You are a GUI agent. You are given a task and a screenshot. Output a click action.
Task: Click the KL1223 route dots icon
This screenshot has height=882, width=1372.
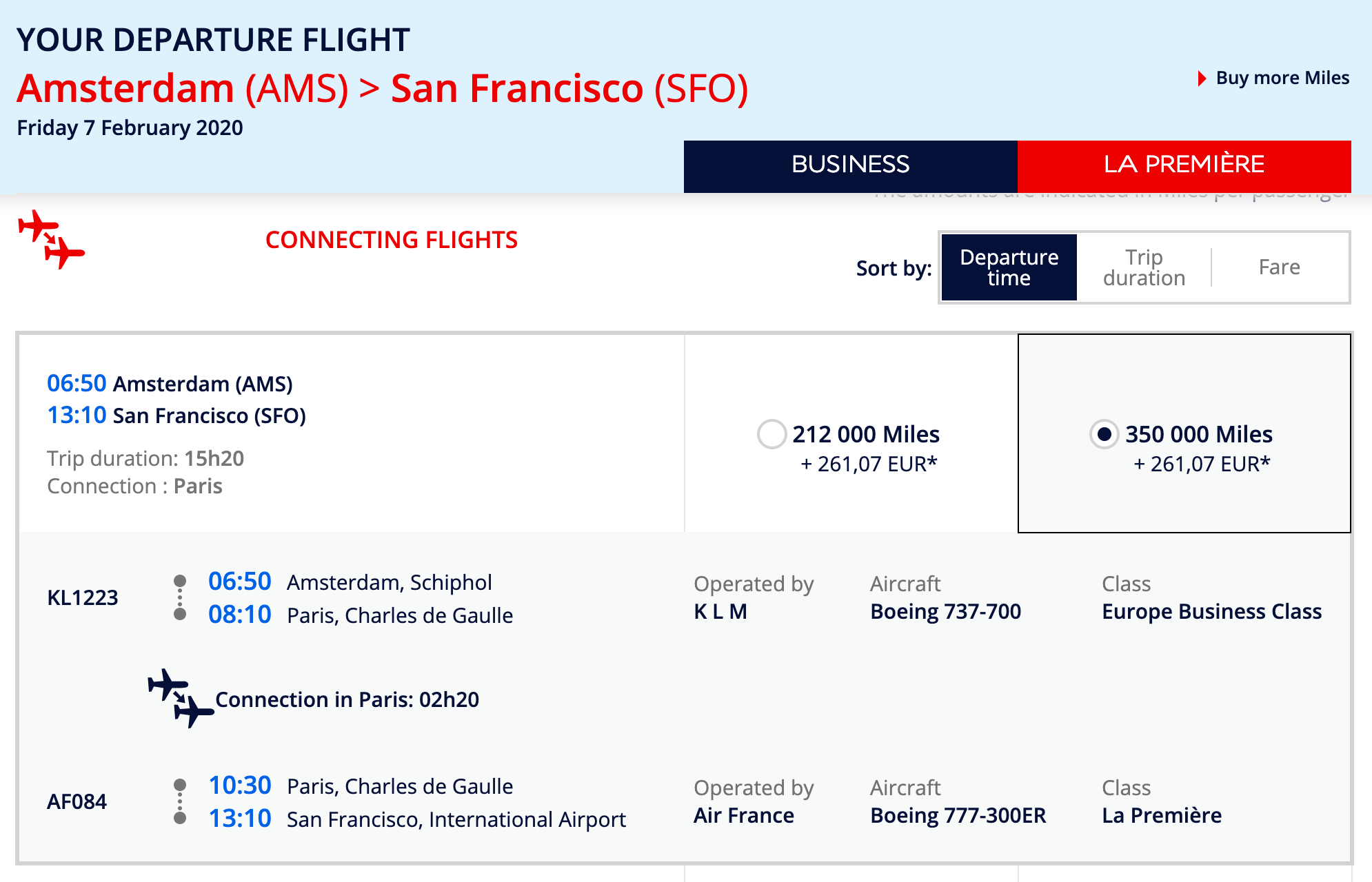[180, 597]
